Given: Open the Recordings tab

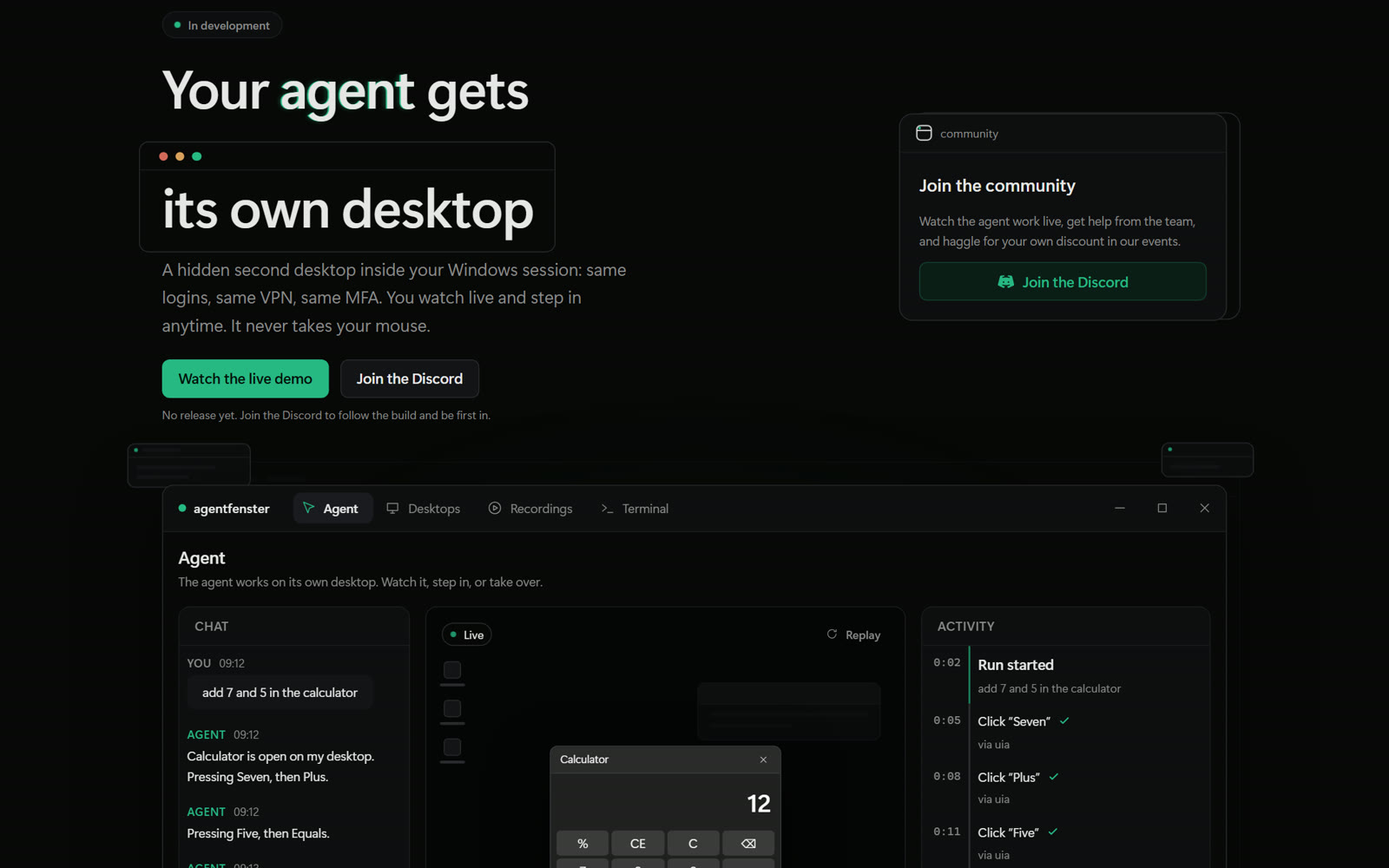Looking at the screenshot, I should click(x=530, y=509).
